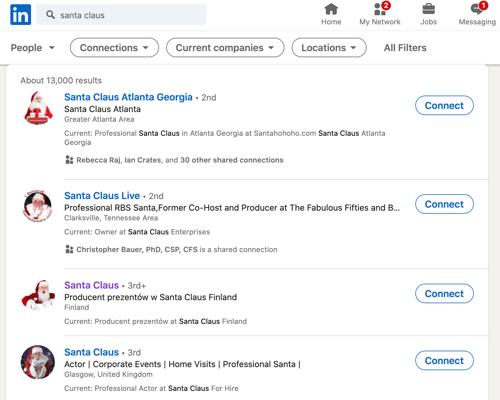The width and height of the screenshot is (500, 400).
Task: Open the Connections filter dropdown
Action: coord(114,48)
